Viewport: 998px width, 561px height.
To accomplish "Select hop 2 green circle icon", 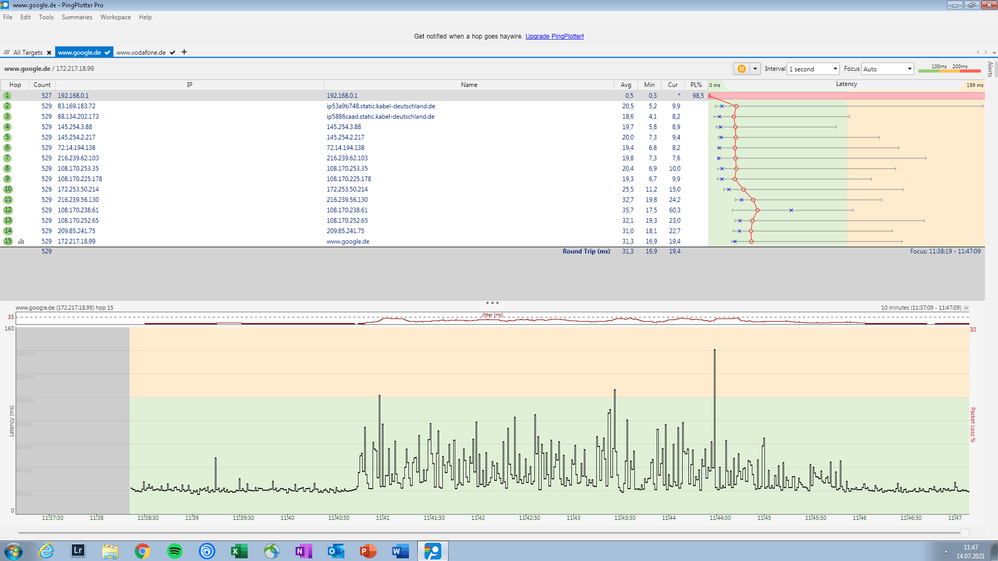I will point(7,106).
